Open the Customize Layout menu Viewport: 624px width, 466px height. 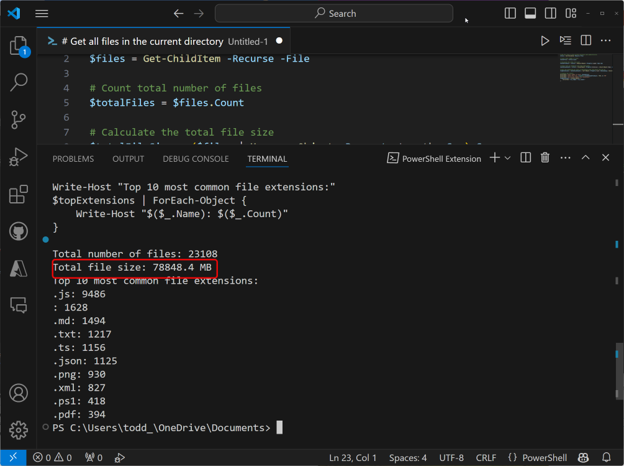pyautogui.click(x=571, y=14)
